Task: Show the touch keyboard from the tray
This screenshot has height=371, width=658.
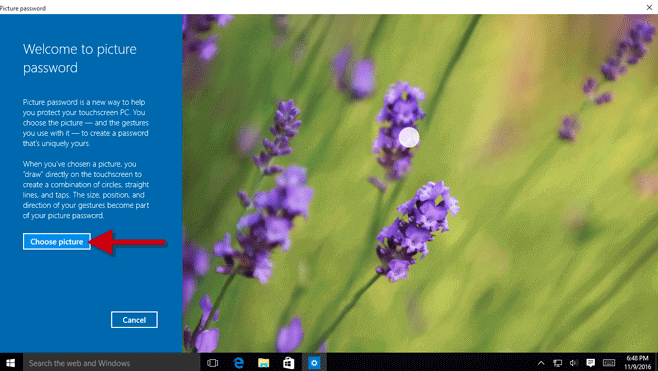Action: [609, 363]
